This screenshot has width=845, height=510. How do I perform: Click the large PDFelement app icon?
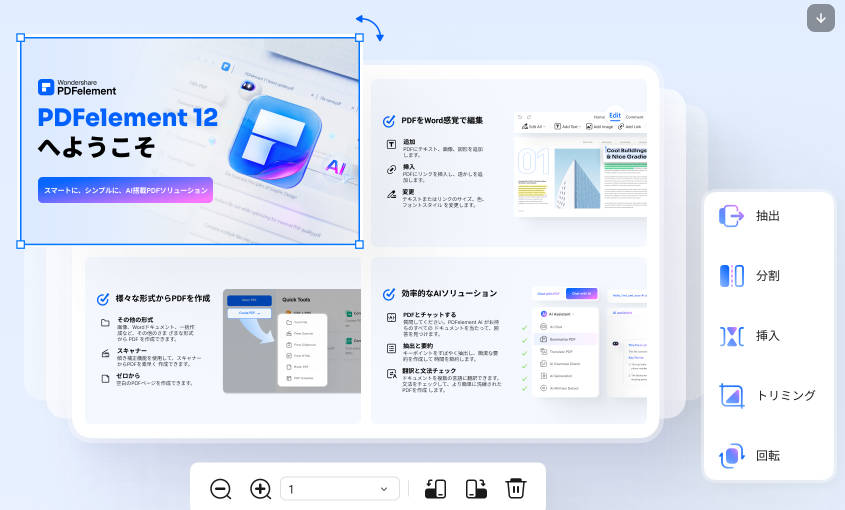click(275, 141)
